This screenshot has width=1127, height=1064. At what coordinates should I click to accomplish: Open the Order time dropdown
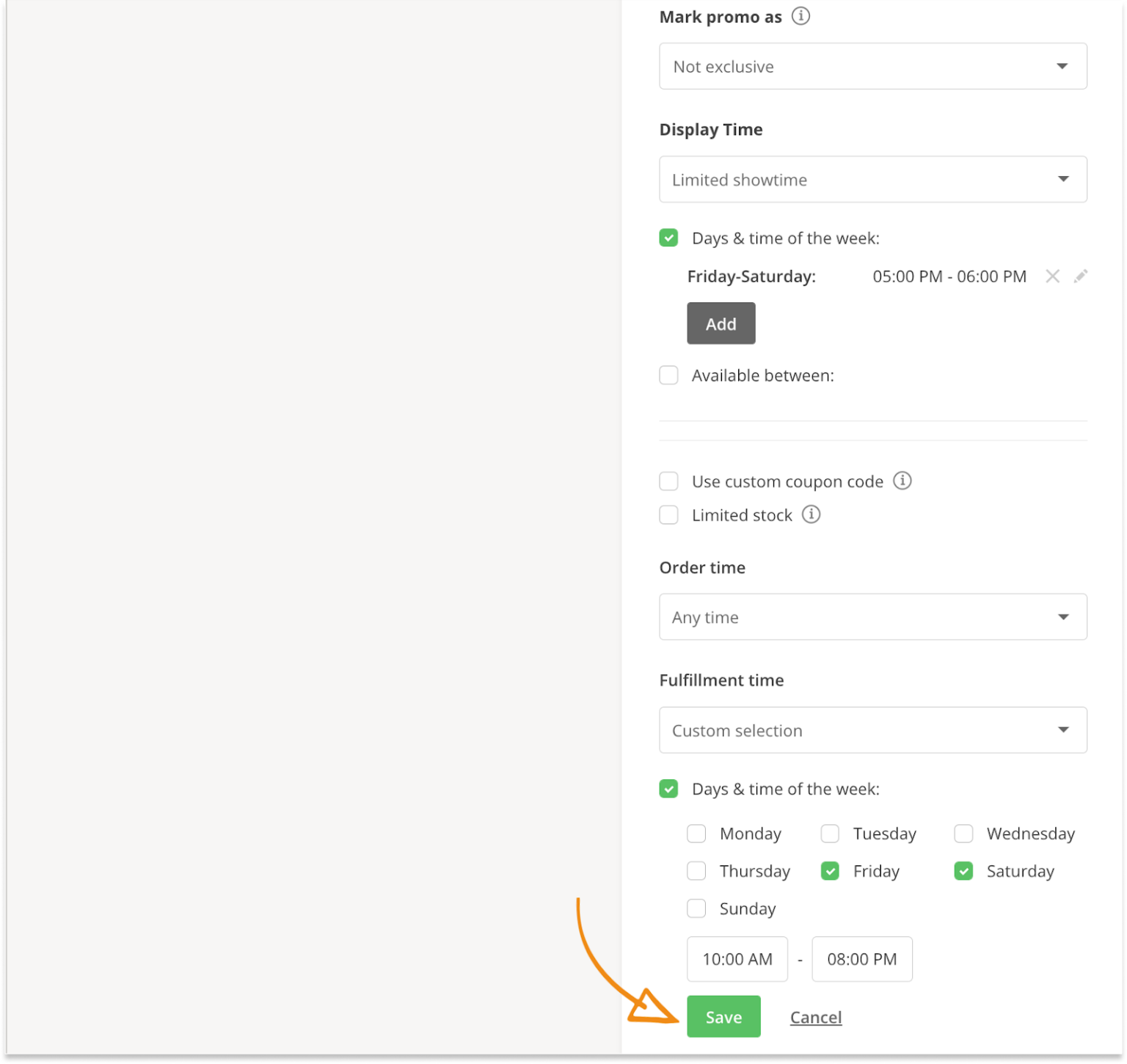tap(872, 616)
